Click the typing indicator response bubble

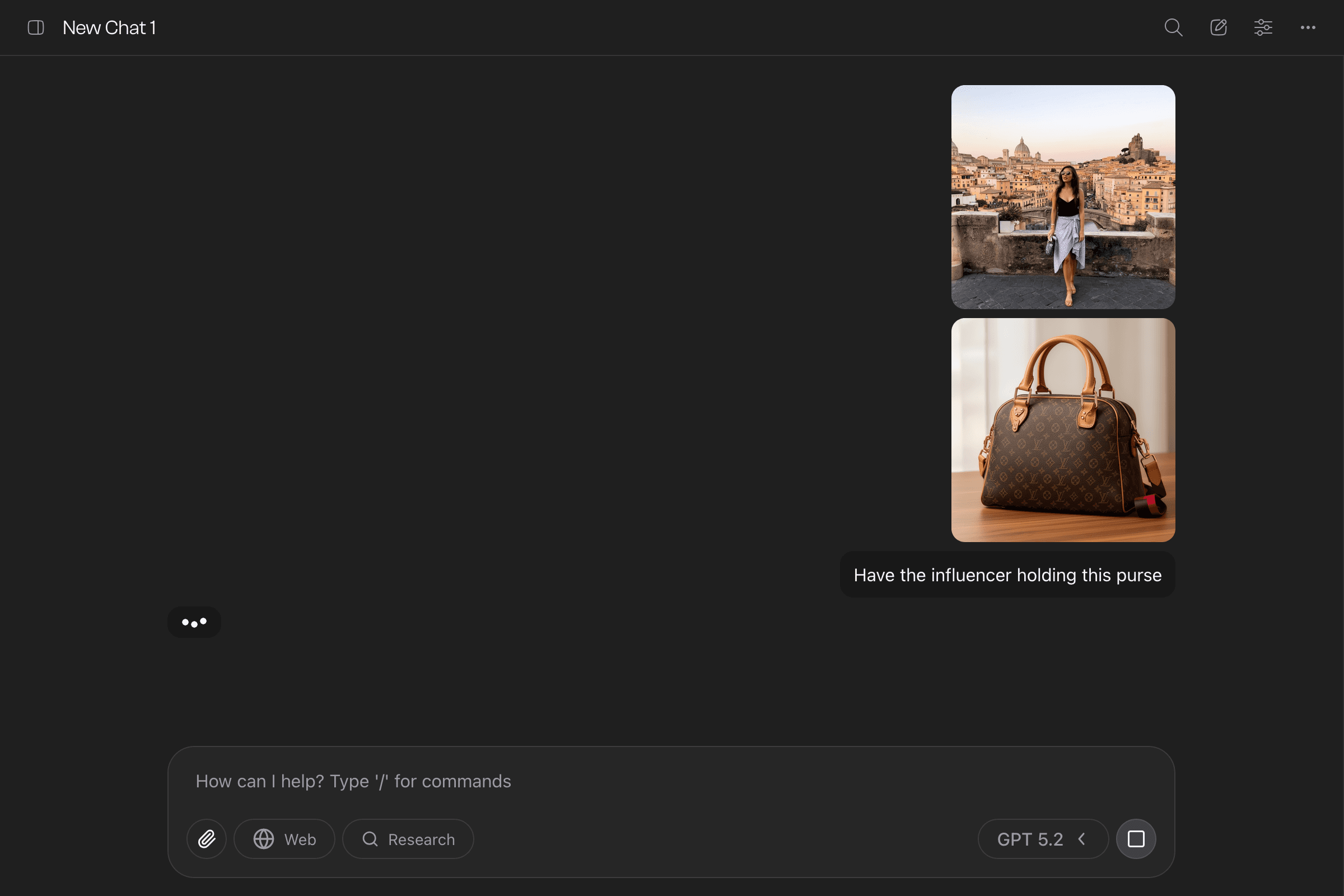coord(194,622)
